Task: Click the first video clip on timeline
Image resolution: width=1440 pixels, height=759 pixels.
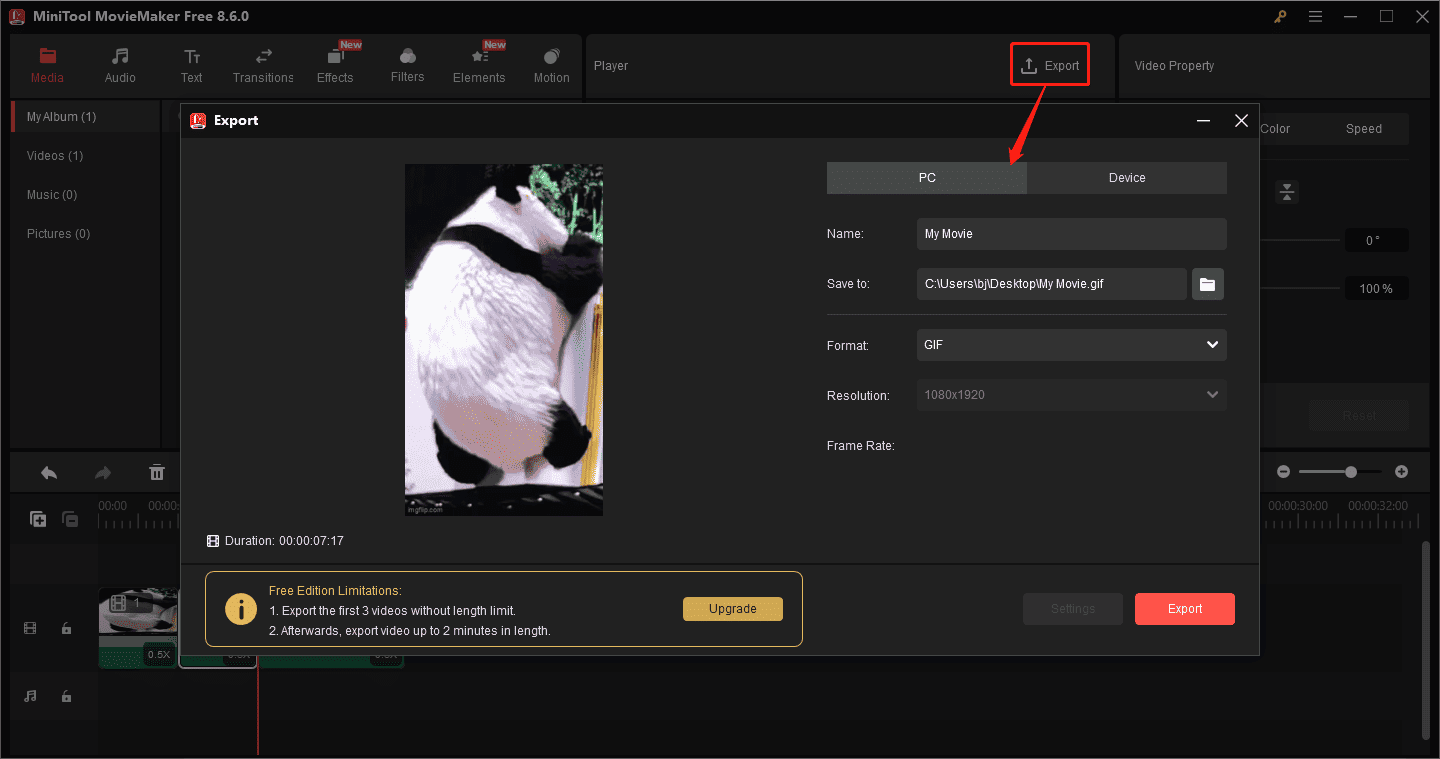Action: pyautogui.click(x=138, y=628)
